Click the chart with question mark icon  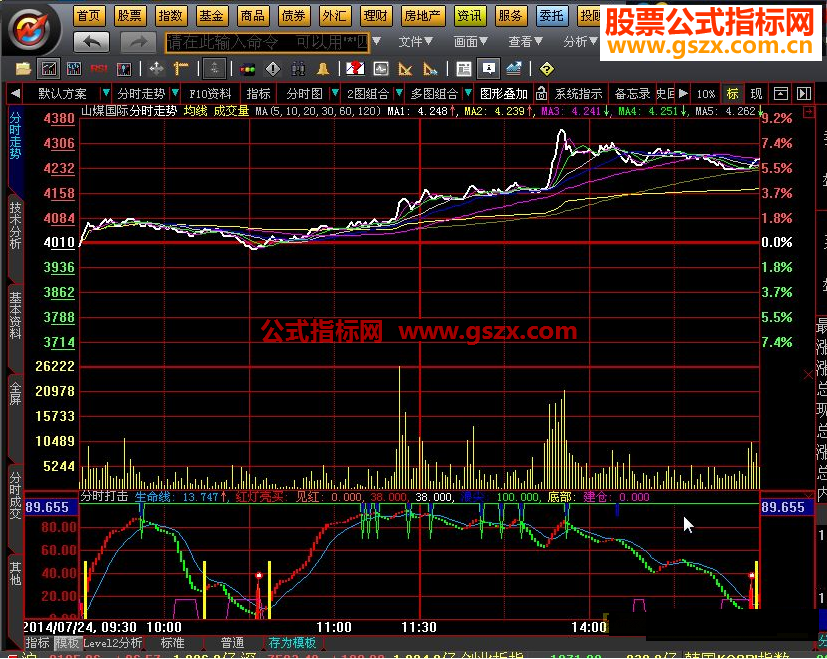point(355,69)
